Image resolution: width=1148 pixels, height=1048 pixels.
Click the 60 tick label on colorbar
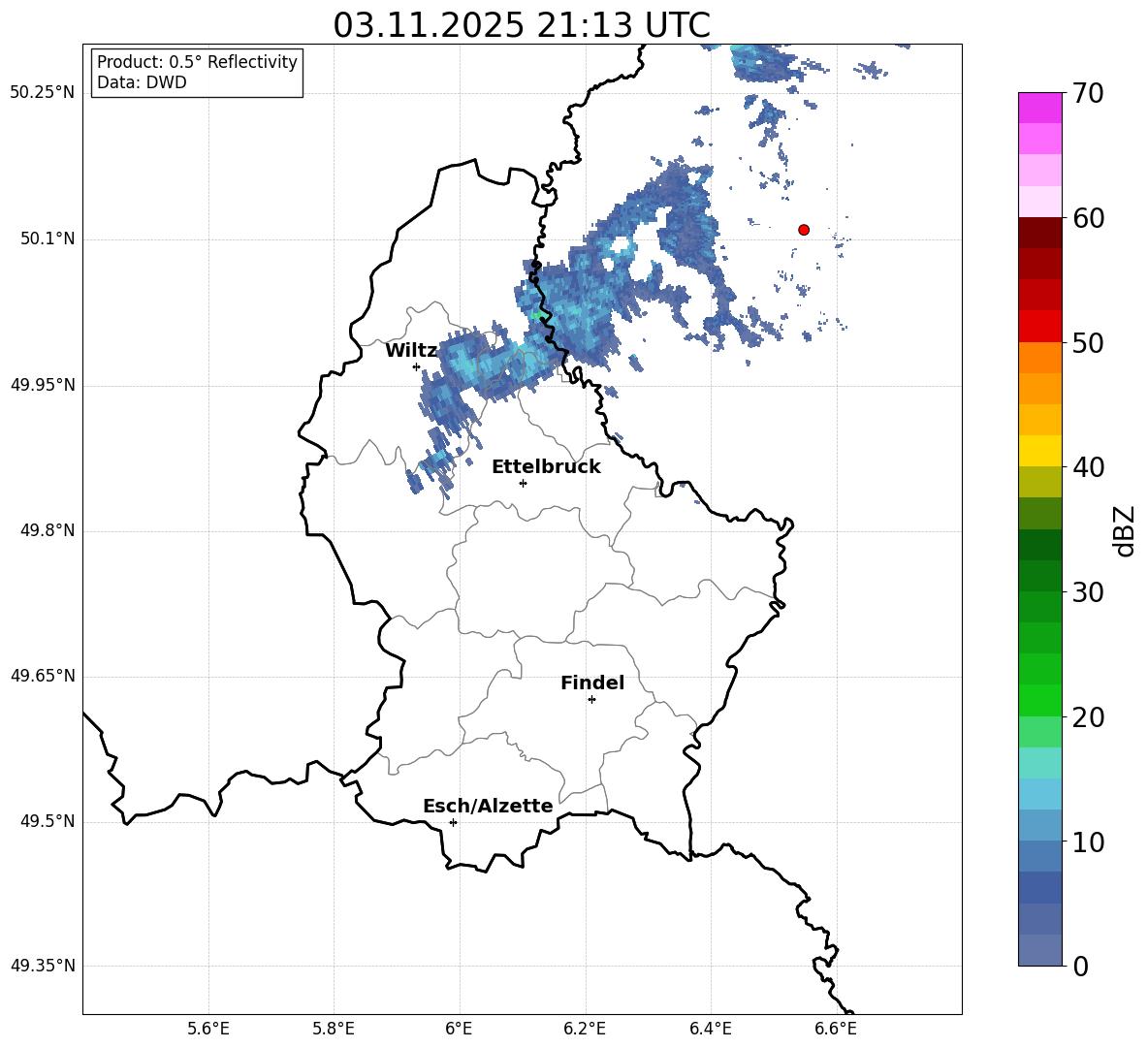(1088, 218)
